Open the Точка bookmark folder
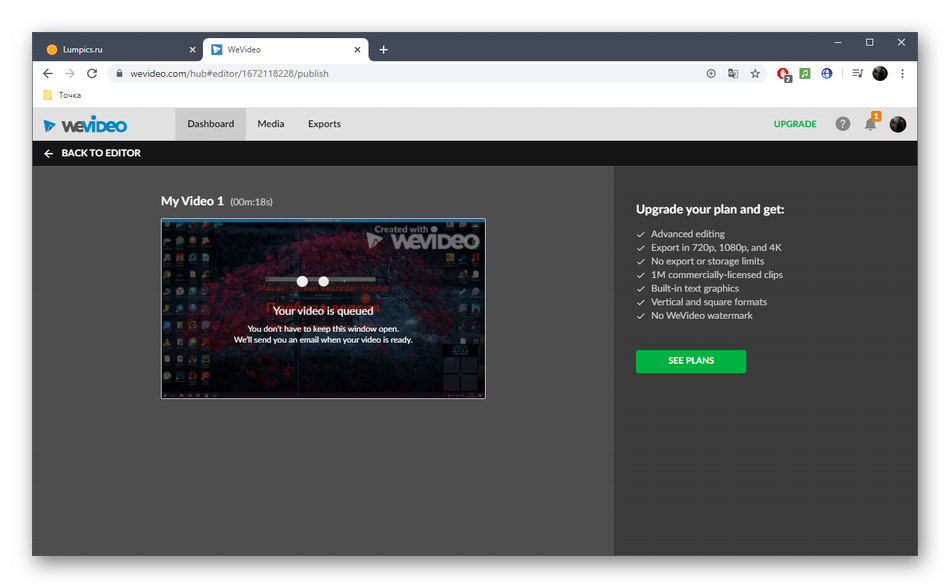Screen dimensions: 950x588 [62, 95]
